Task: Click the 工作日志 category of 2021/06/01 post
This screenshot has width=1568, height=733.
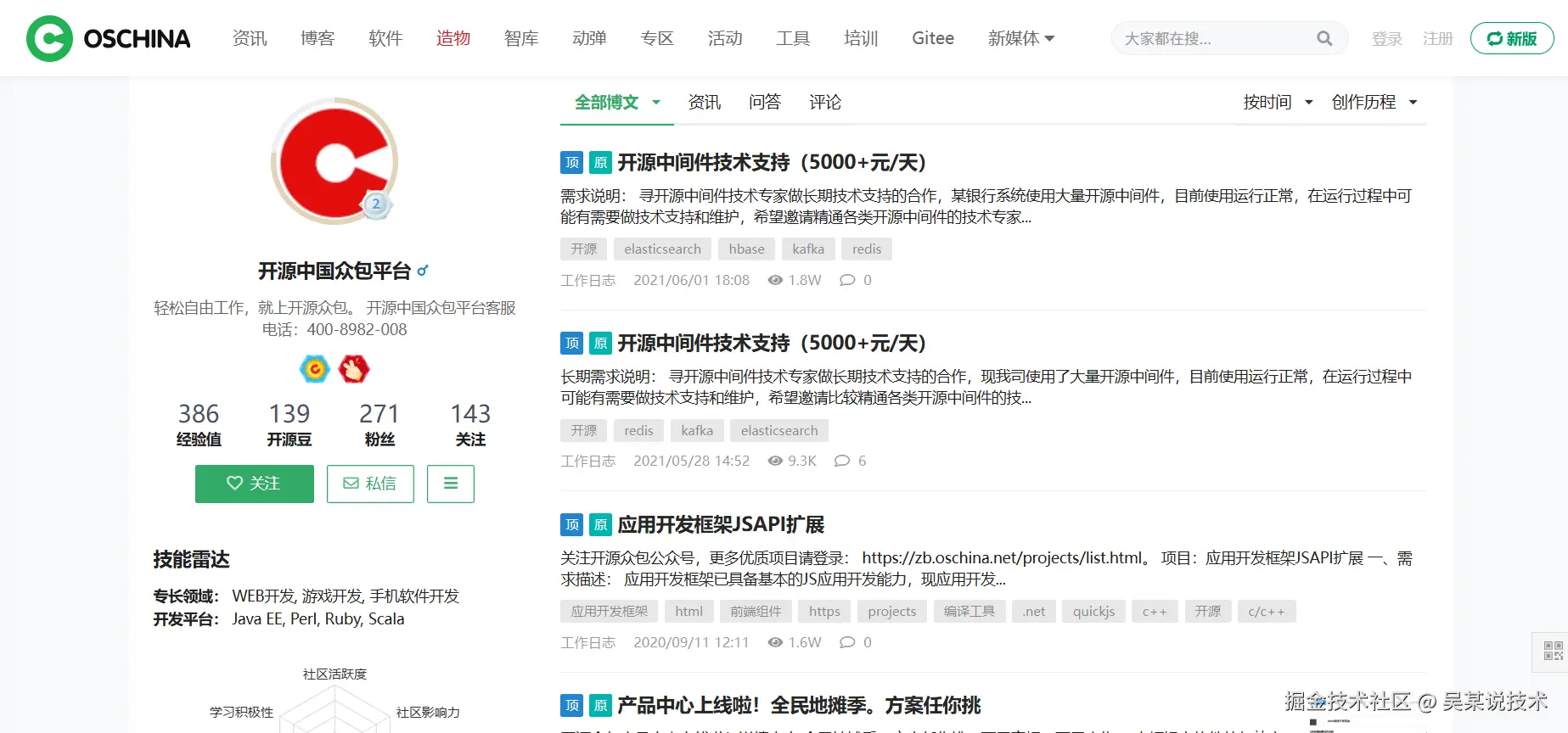Action: (x=587, y=281)
